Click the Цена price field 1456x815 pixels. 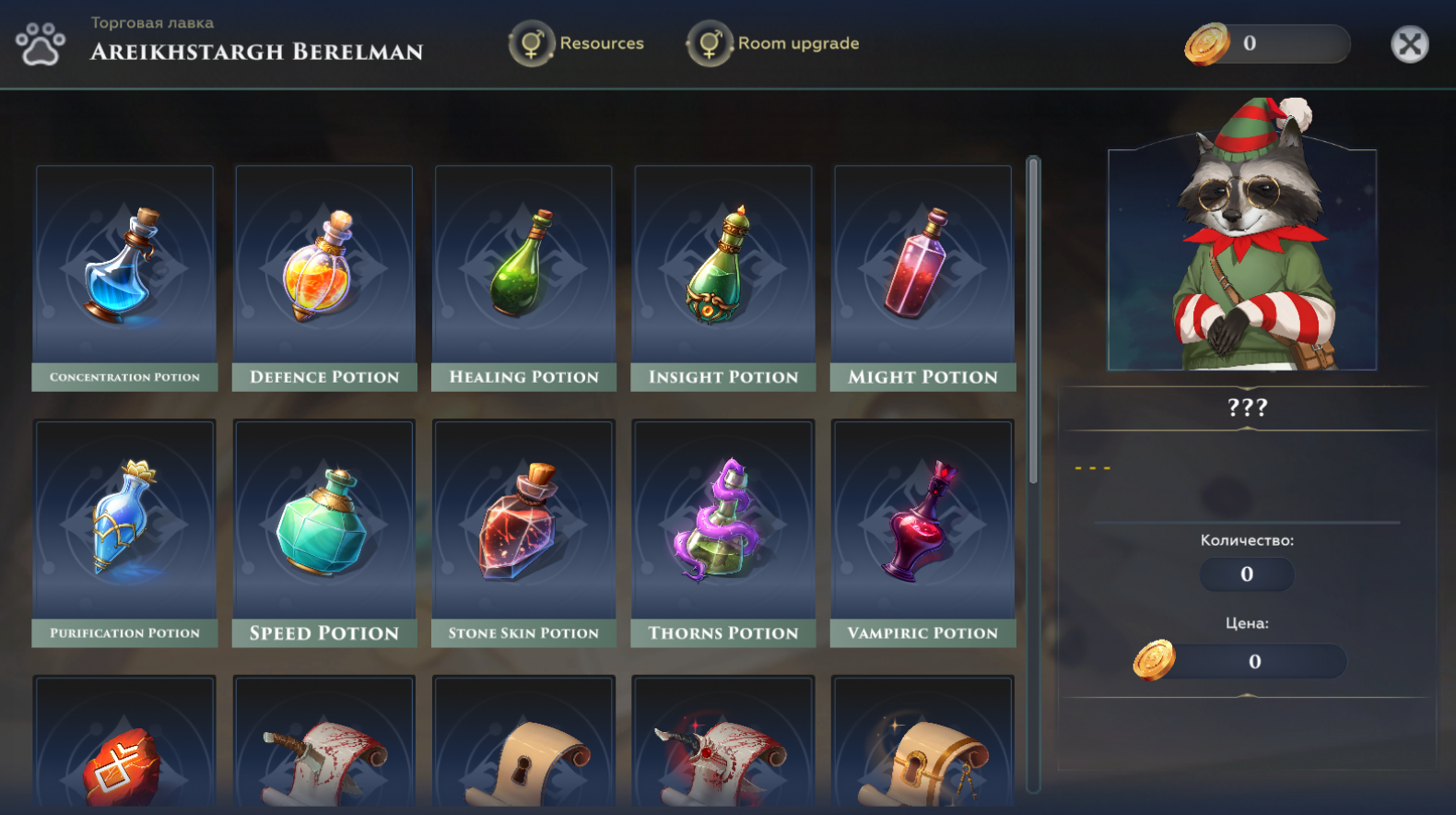tap(1252, 661)
